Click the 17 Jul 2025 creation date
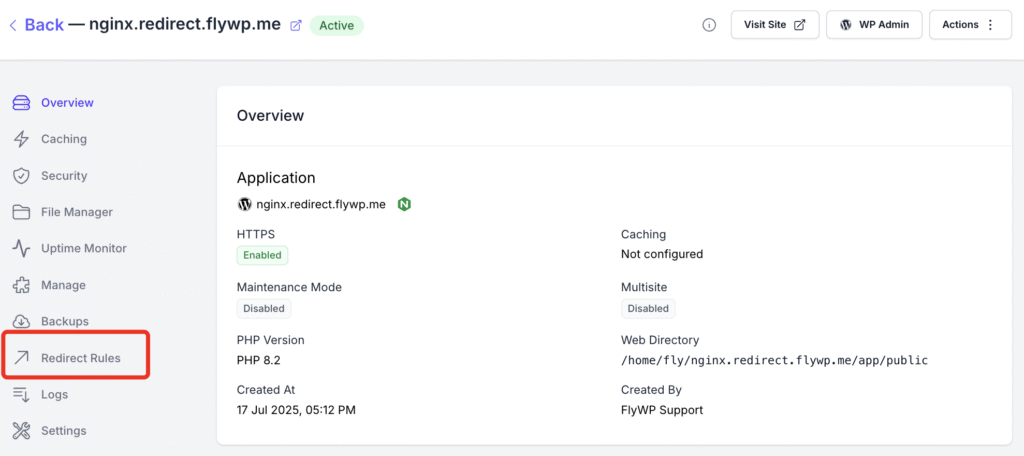Viewport: 1024px width, 456px height. 296,410
